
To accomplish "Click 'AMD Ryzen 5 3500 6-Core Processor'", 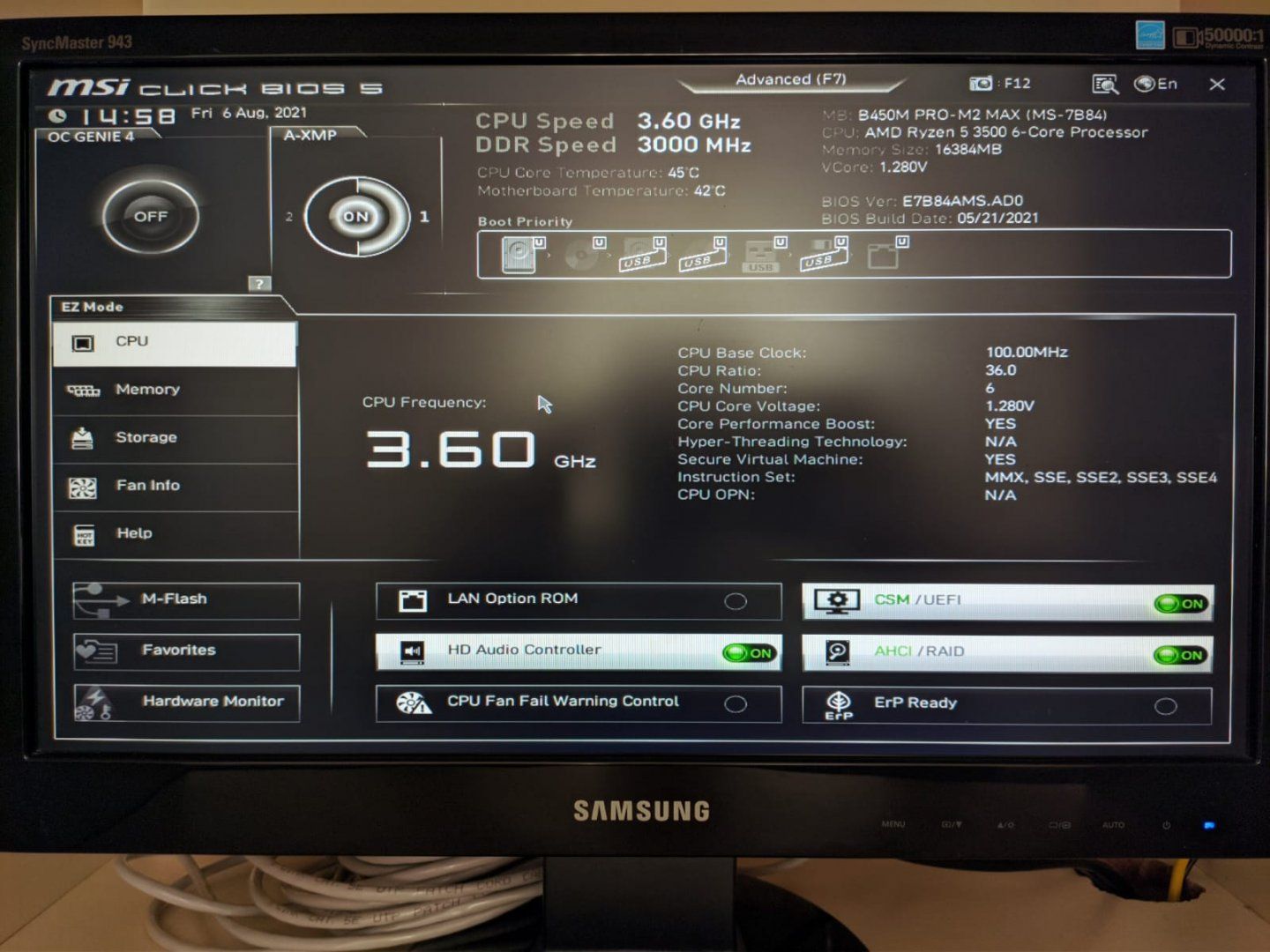I will tap(1006, 132).
